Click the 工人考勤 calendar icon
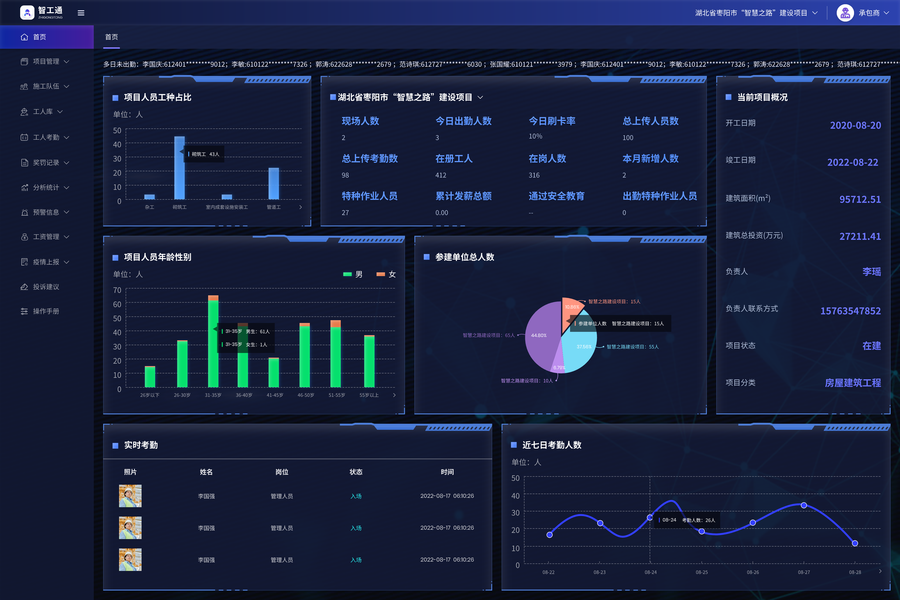The image size is (900, 600). tap(24, 137)
